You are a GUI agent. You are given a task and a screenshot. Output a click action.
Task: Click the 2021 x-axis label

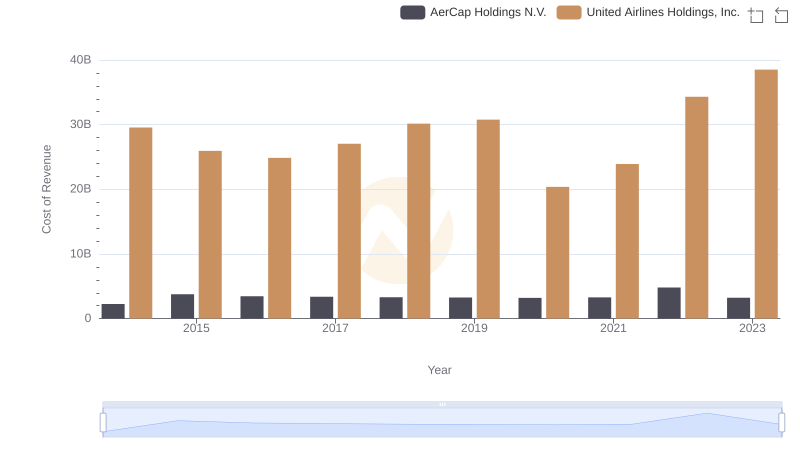(x=613, y=328)
